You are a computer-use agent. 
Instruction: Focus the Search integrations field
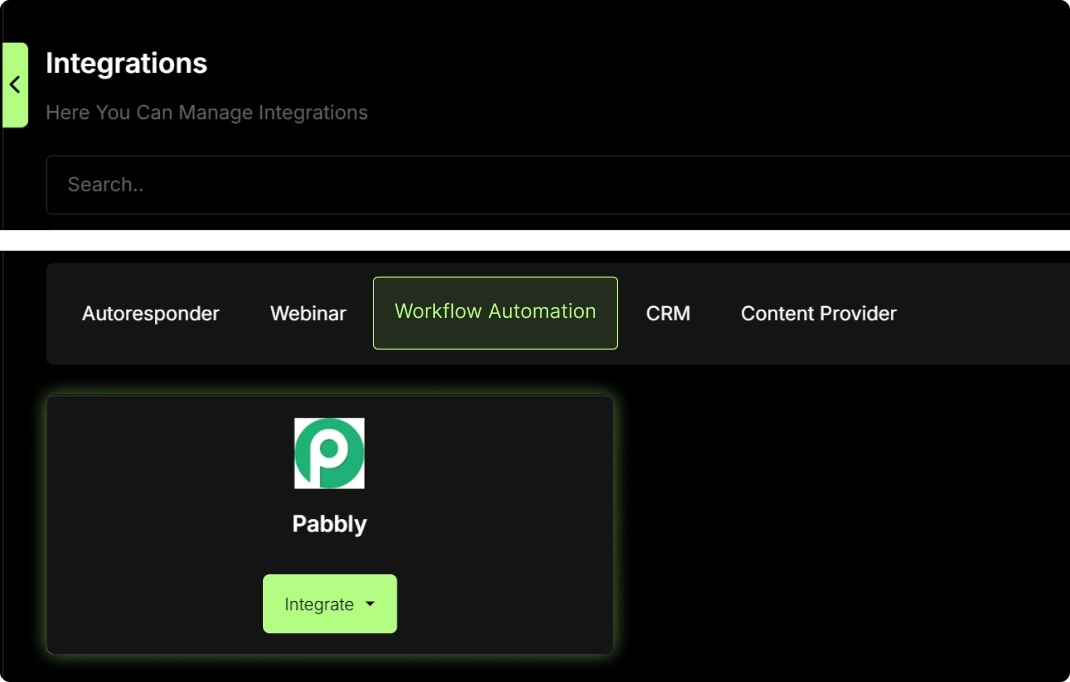coord(558,185)
